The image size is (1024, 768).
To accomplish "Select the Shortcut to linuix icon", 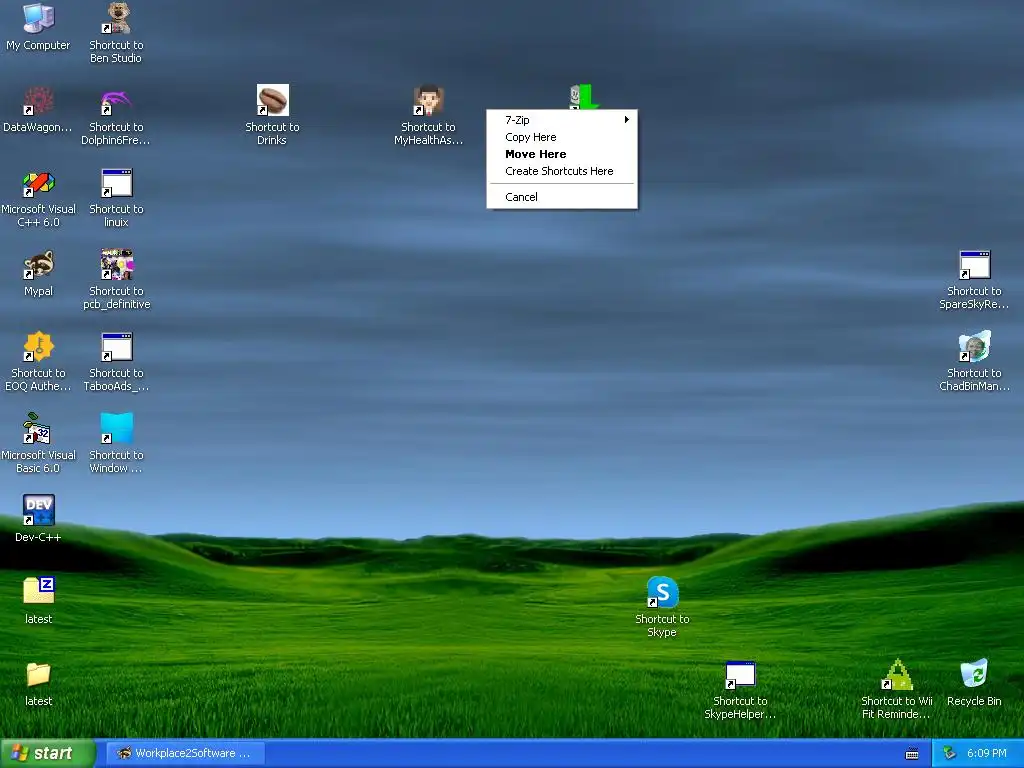I will click(x=116, y=183).
